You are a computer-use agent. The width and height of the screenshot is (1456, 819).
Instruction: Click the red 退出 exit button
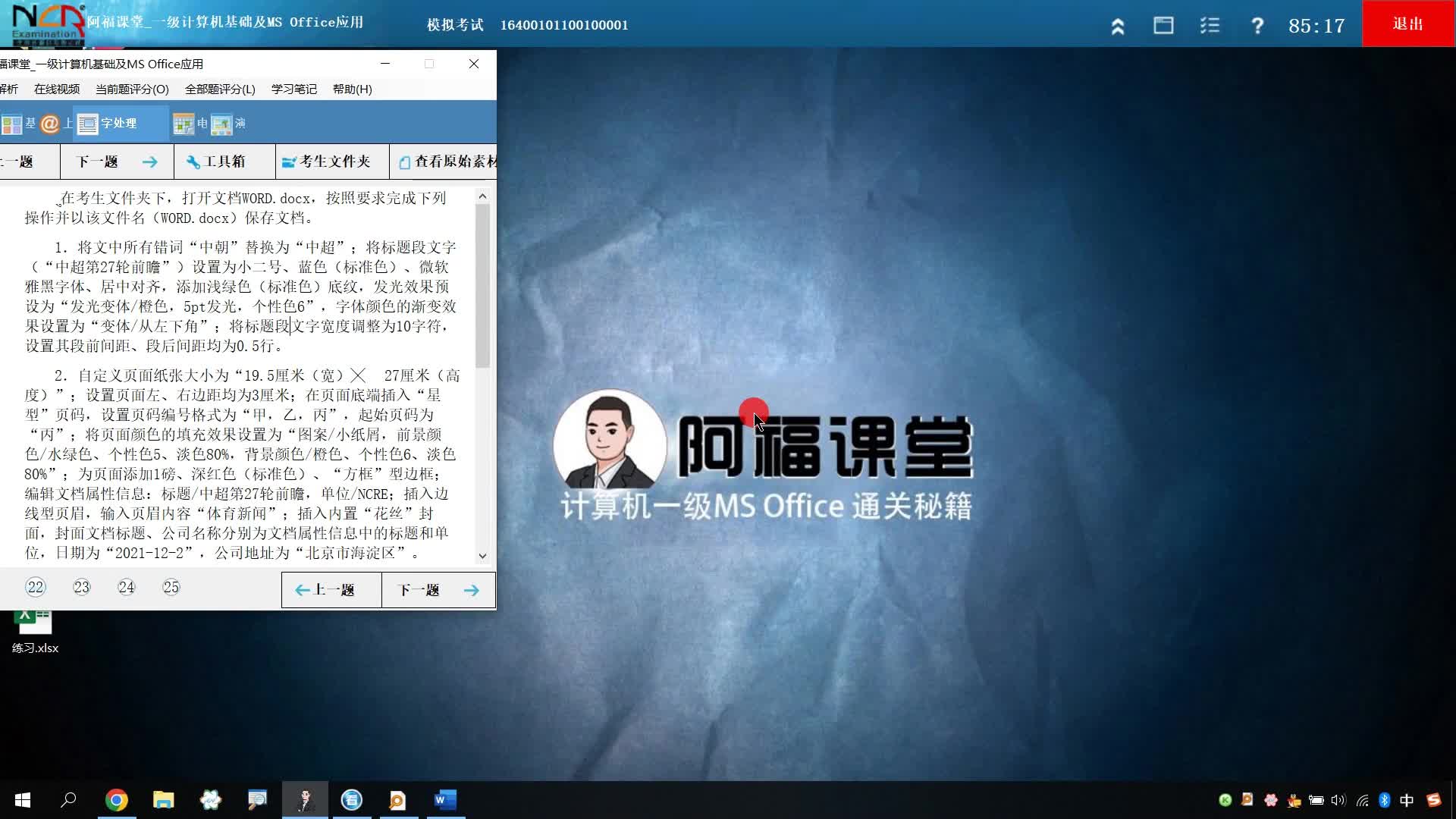[x=1408, y=24]
